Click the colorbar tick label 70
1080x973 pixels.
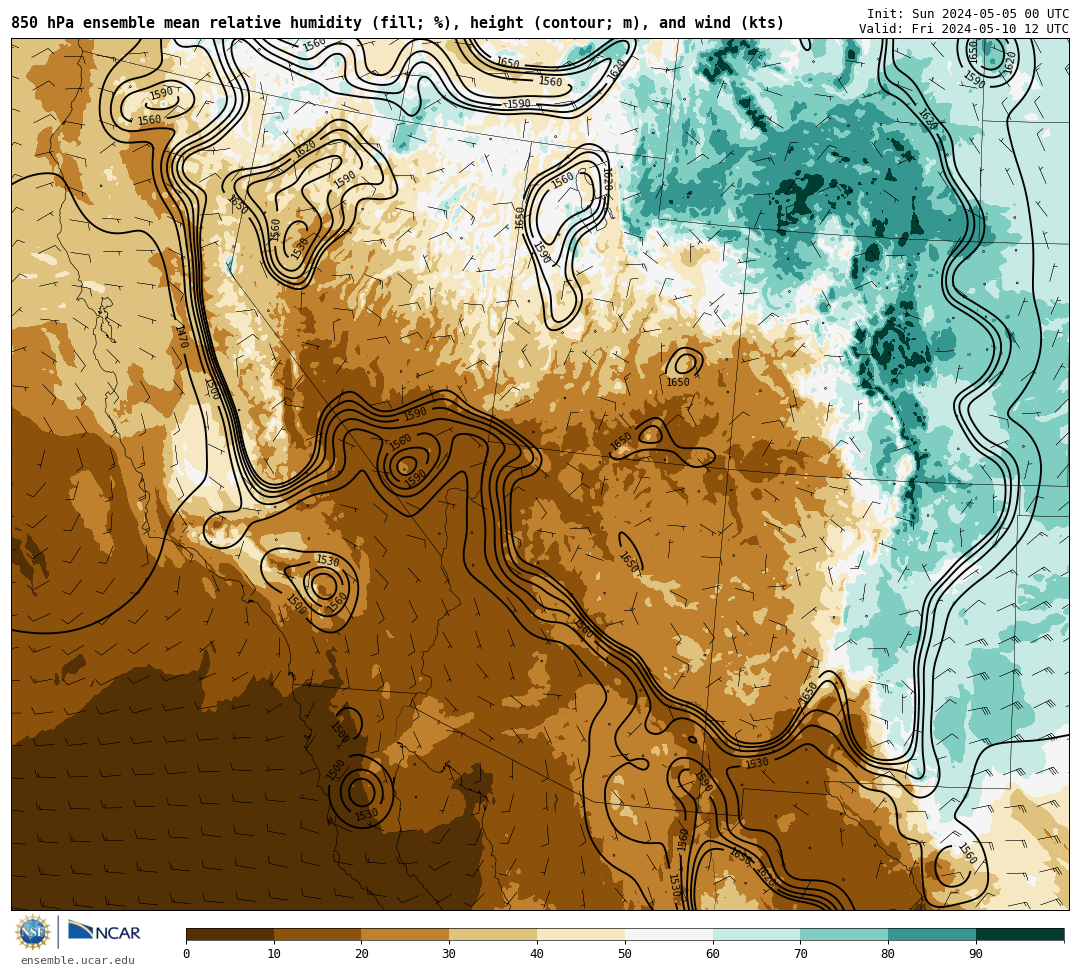pyautogui.click(x=800, y=954)
